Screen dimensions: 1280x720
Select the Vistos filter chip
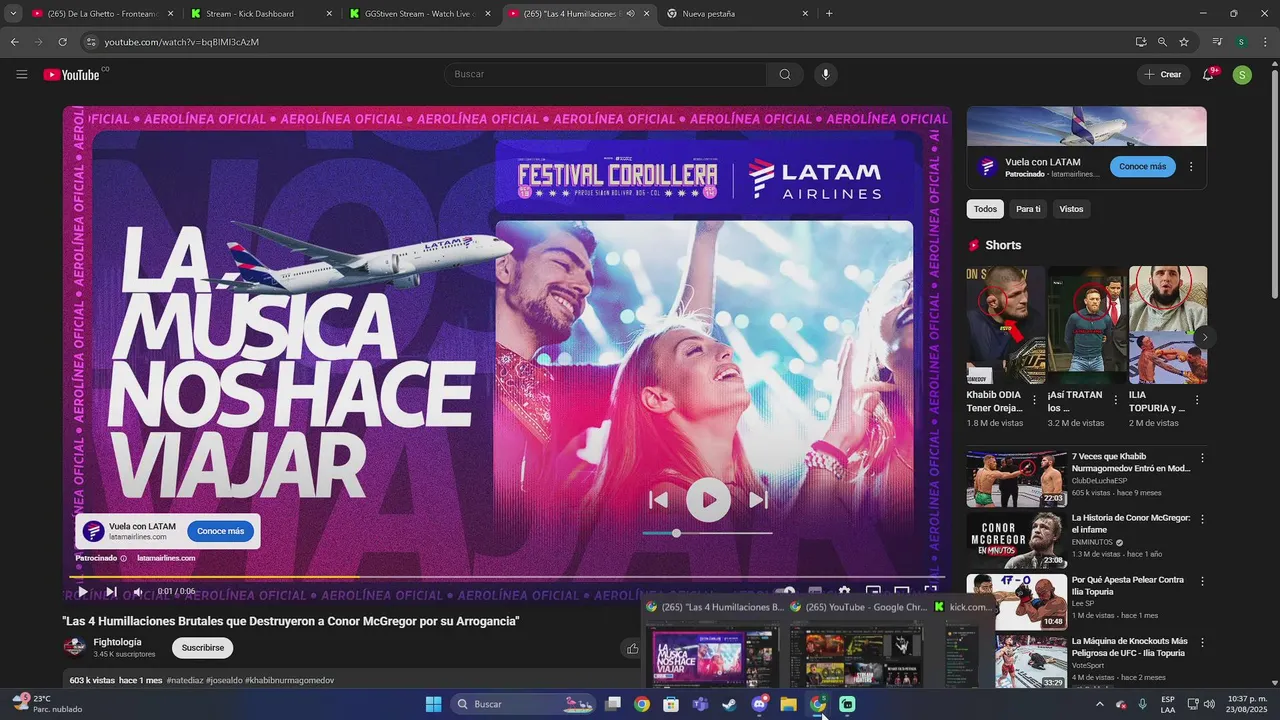[1071, 209]
